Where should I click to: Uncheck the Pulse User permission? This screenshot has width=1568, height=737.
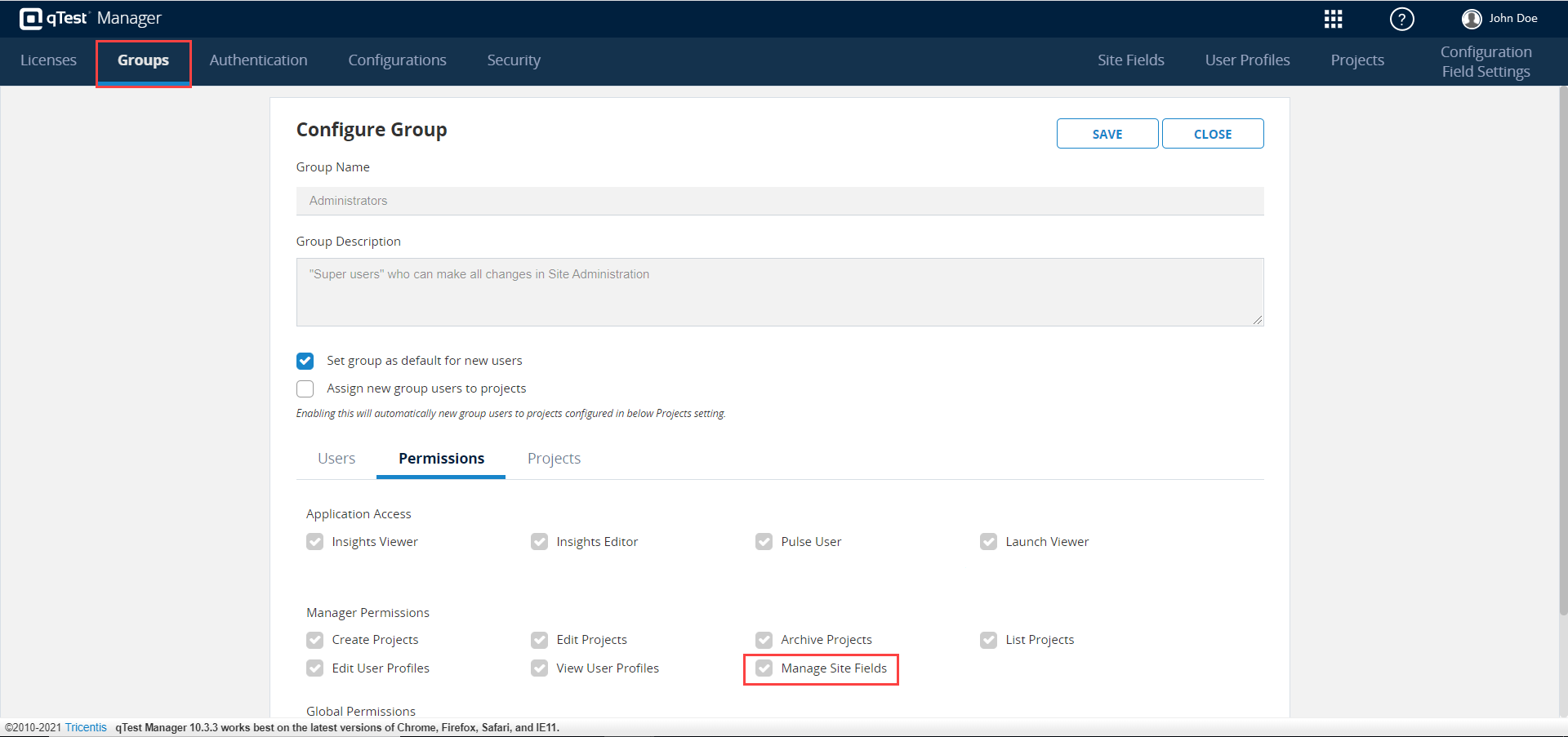coord(764,542)
